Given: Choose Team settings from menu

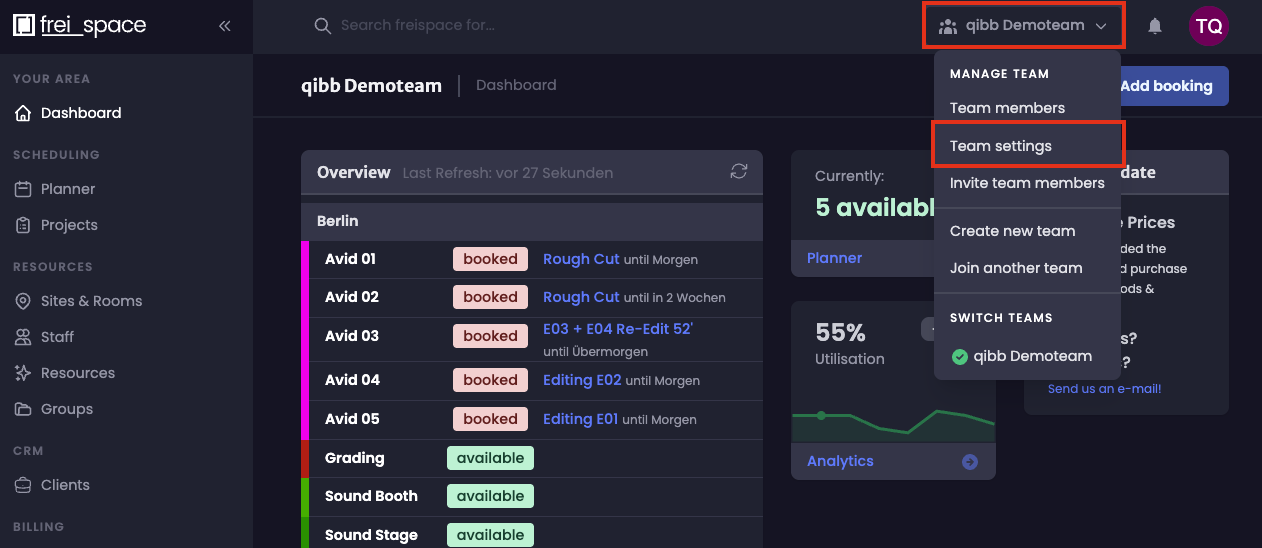Looking at the screenshot, I should coord(1001,146).
